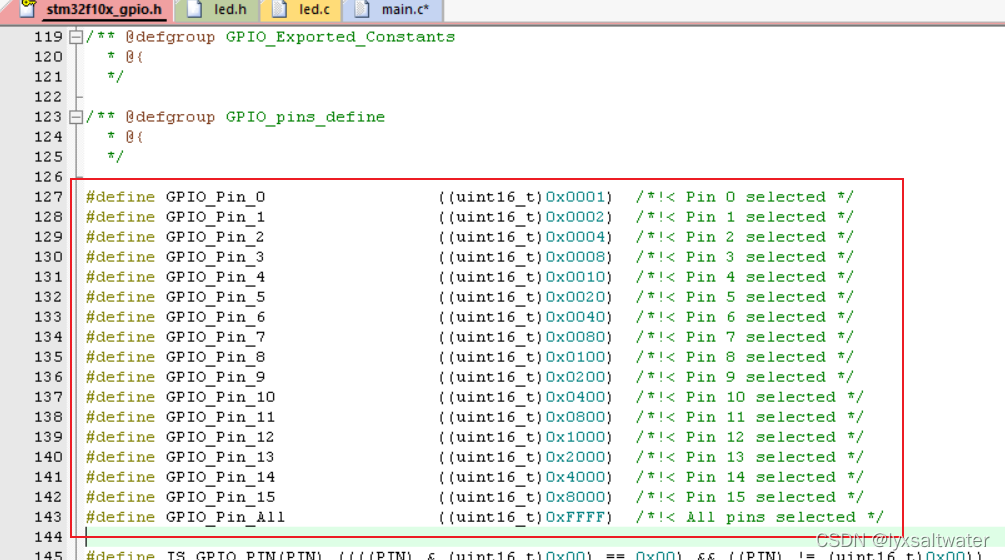Place cursor on GPIO_Pin_2 identifier

point(215,236)
